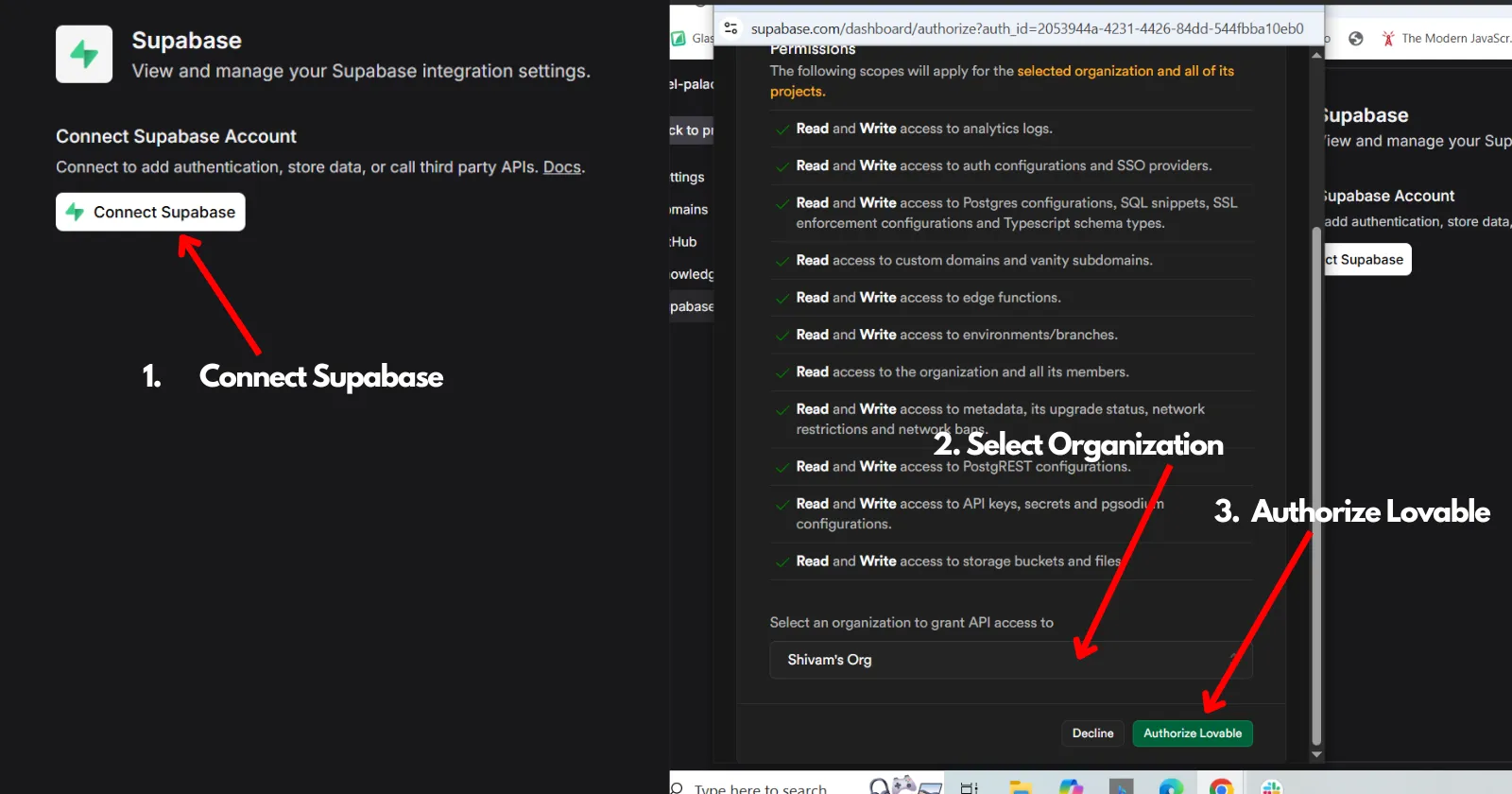Click the 'access to analytics logs' permission text
1512x794 pixels.
pos(976,129)
